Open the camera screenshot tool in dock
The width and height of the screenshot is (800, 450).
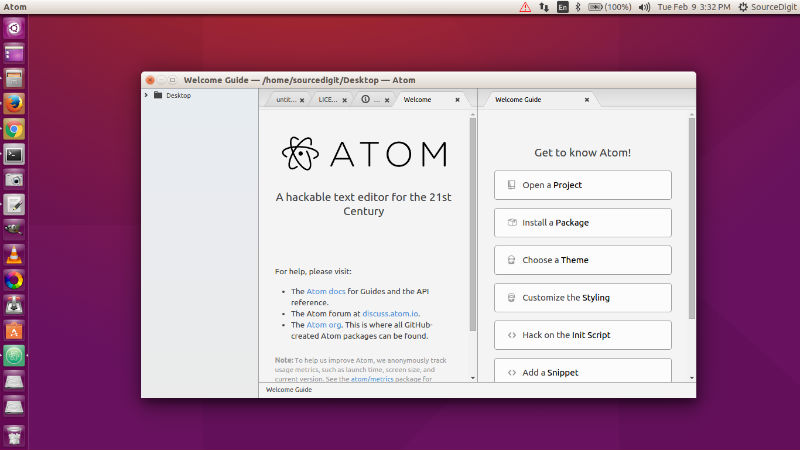[x=14, y=180]
